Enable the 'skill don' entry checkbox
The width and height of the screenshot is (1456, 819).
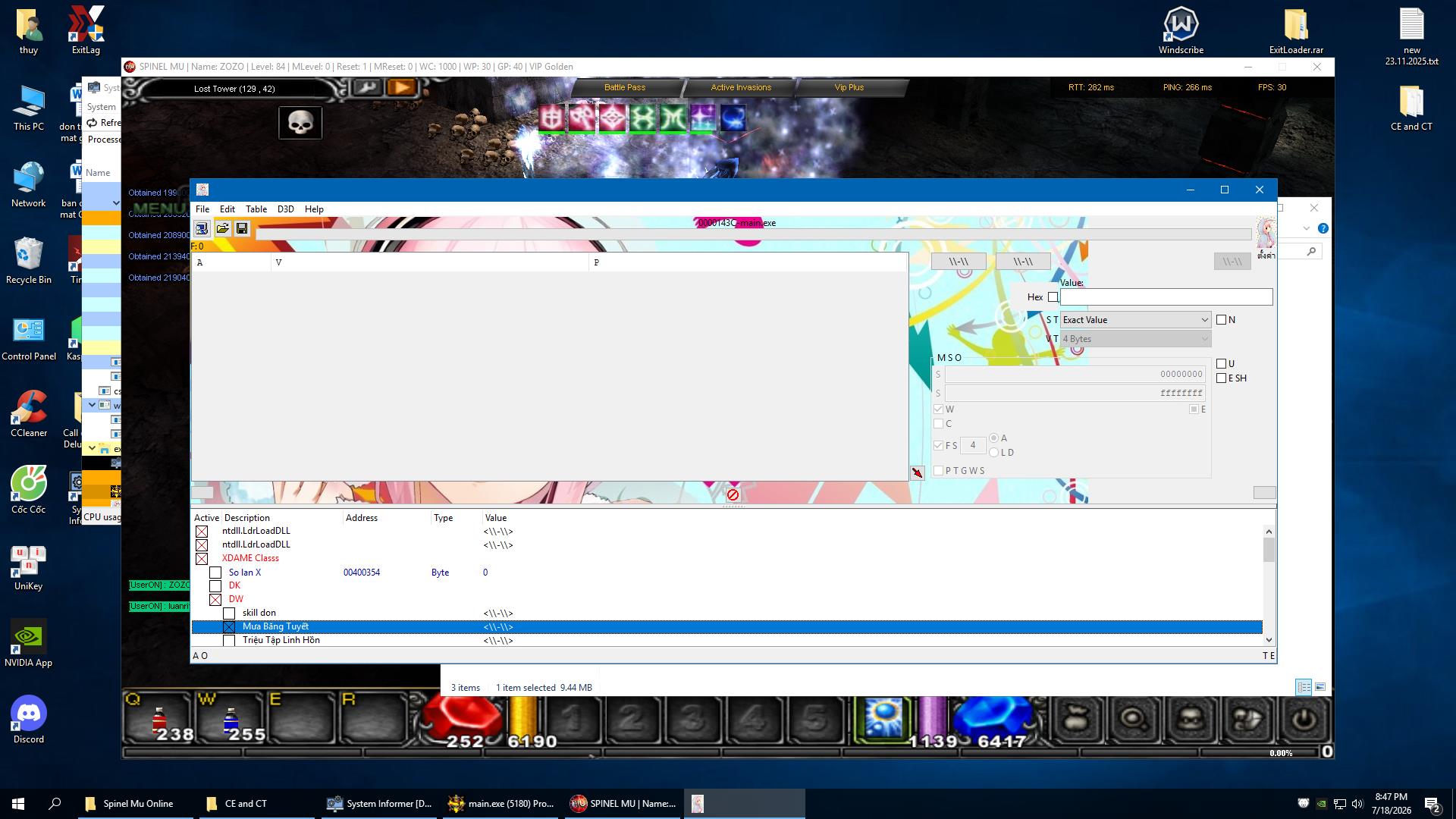(x=229, y=613)
